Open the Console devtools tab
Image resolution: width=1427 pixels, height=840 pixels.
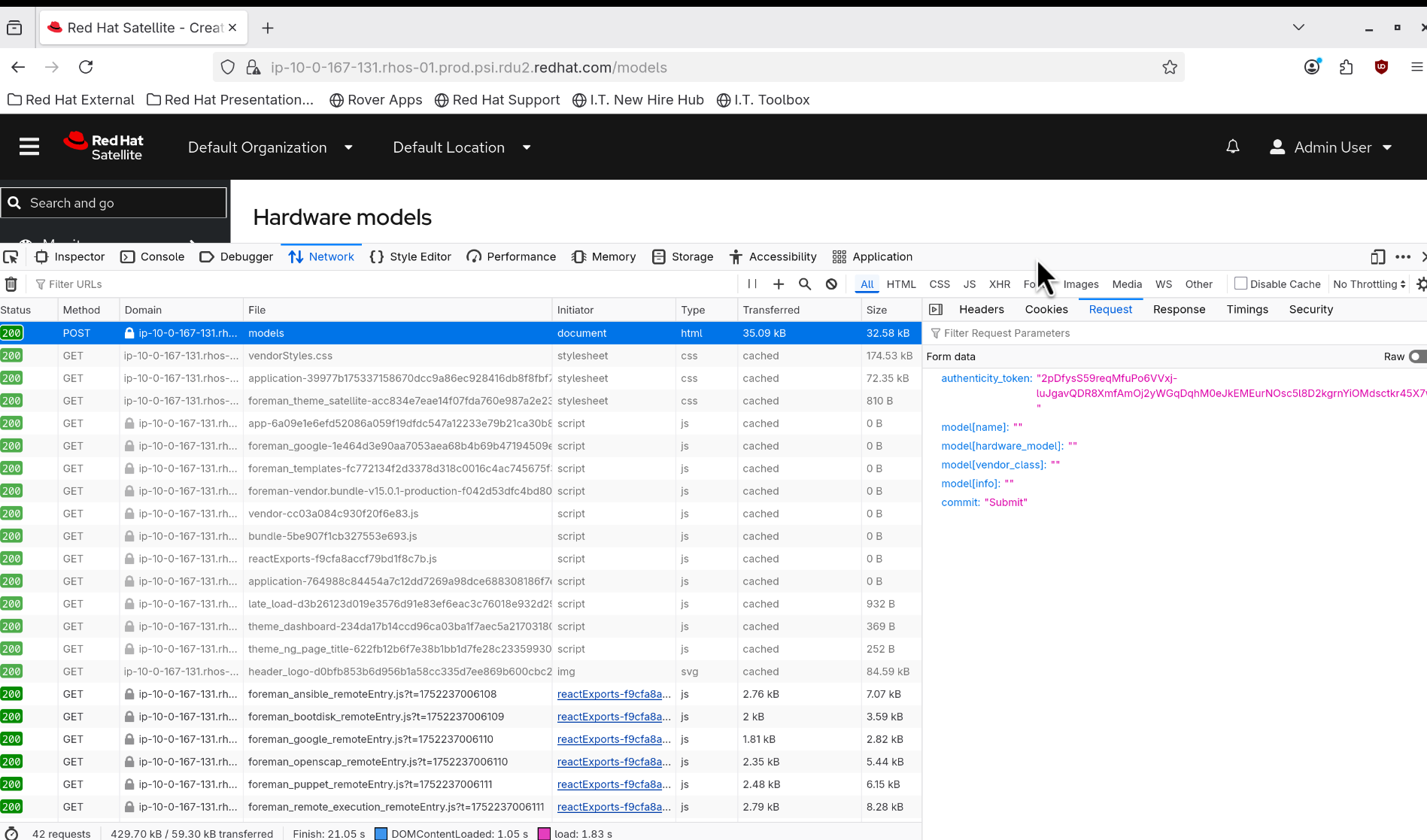point(153,257)
